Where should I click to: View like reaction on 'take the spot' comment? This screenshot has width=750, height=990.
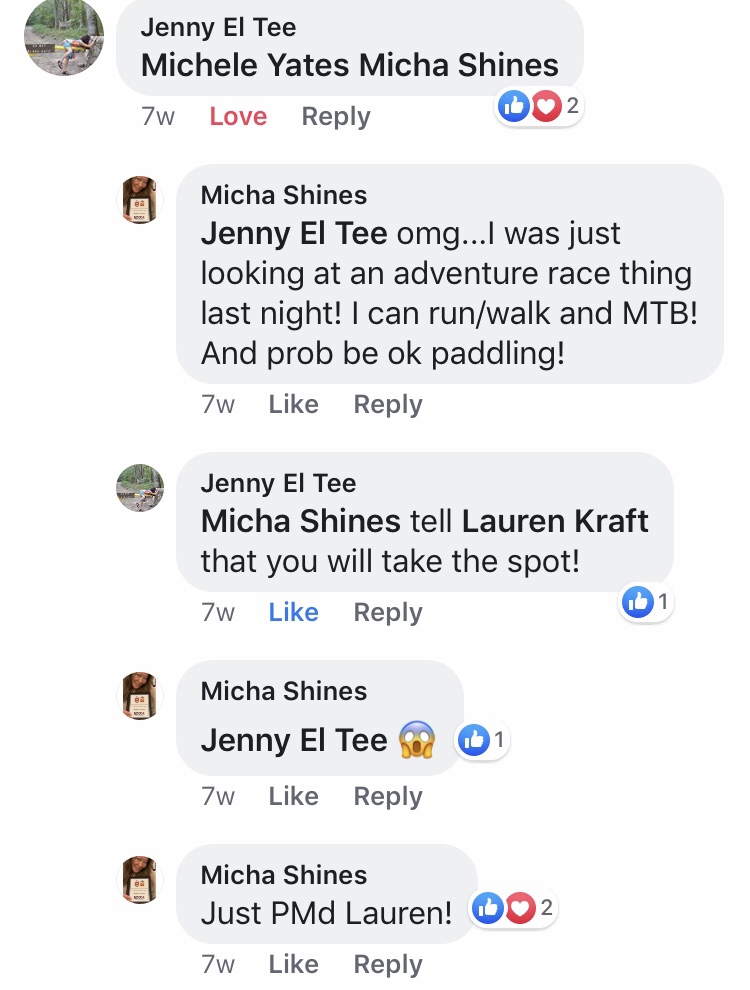tap(646, 602)
